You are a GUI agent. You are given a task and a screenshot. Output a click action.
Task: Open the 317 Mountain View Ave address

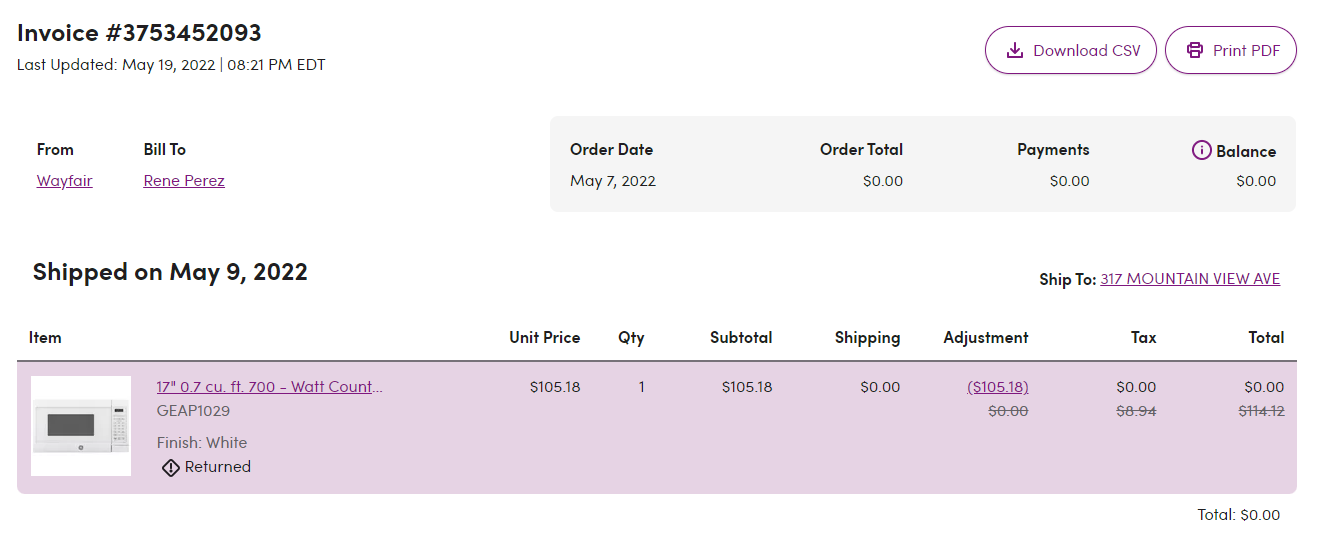(1190, 279)
